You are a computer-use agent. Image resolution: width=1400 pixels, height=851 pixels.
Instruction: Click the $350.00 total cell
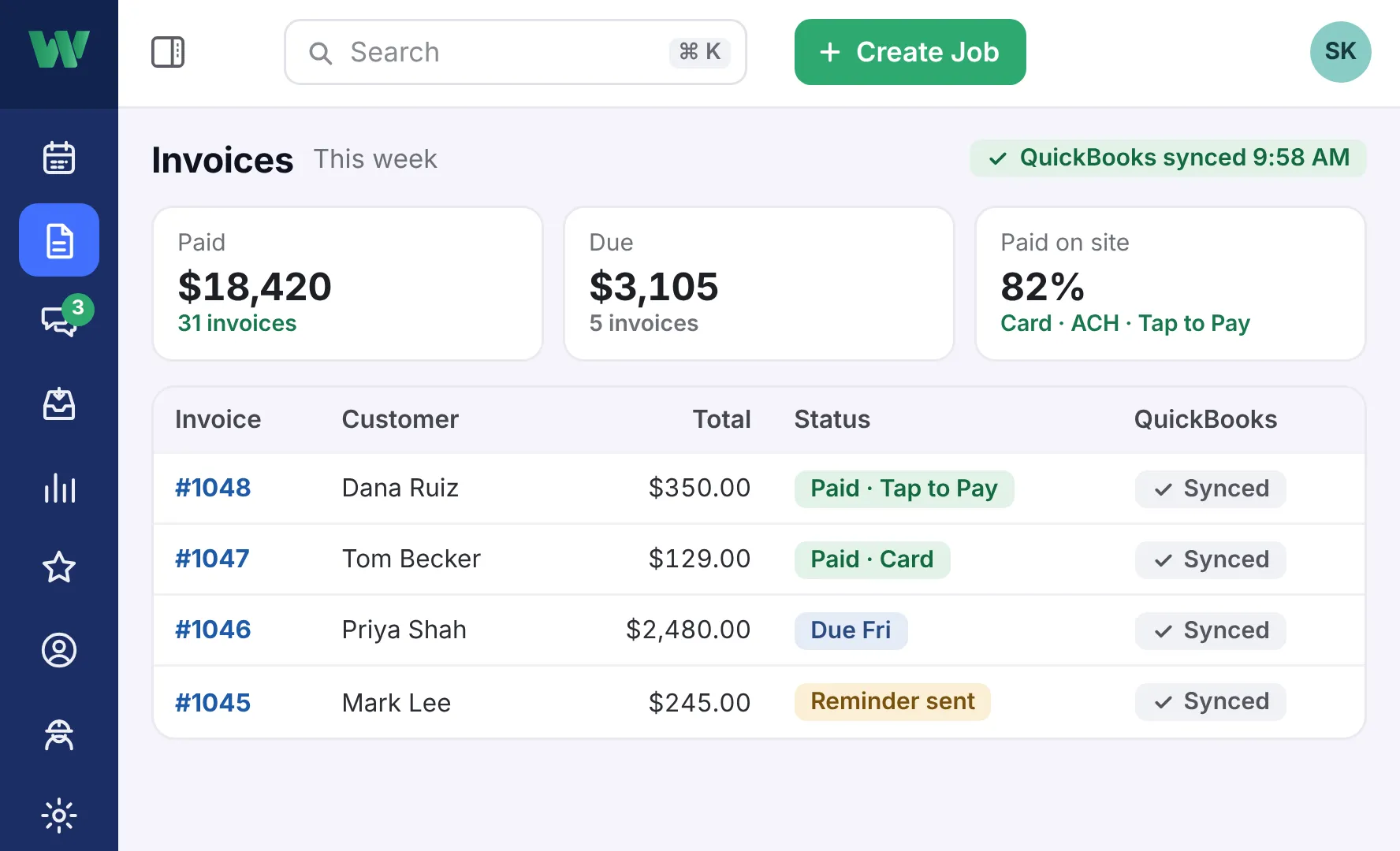699,488
